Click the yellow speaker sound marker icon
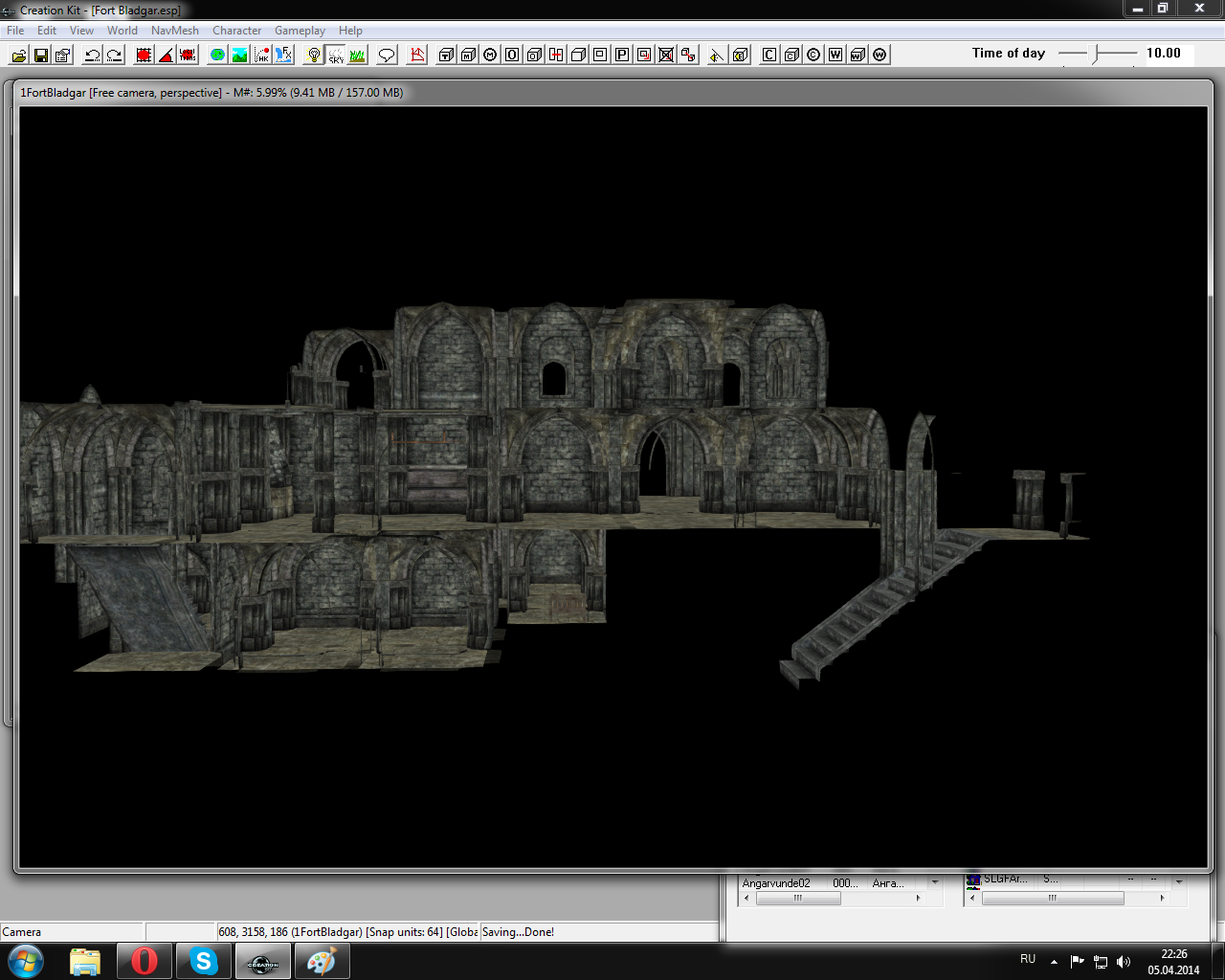Viewport: 1225px width, 980px height. coord(717,55)
